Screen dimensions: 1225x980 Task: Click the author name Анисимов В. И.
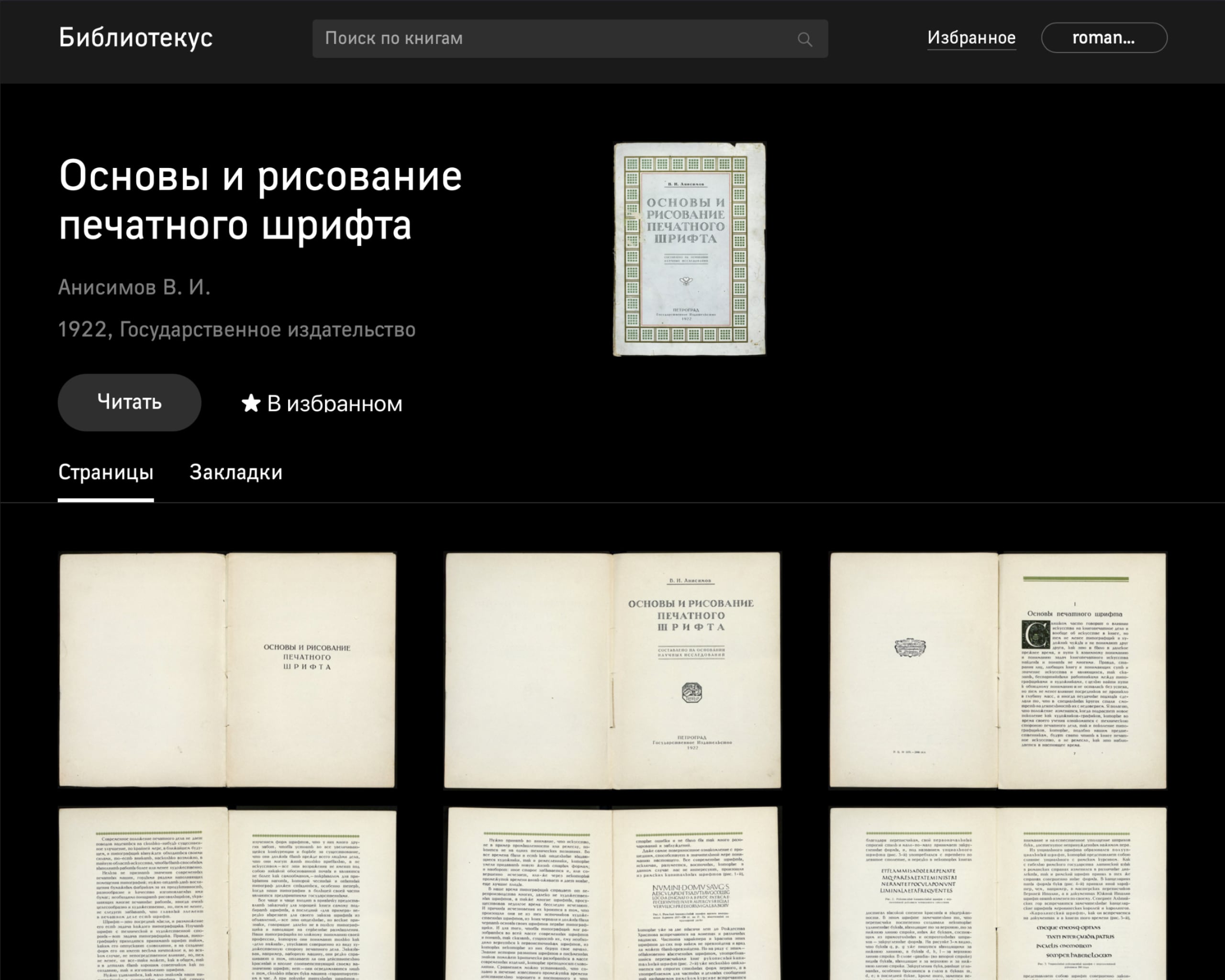pyautogui.click(x=134, y=288)
